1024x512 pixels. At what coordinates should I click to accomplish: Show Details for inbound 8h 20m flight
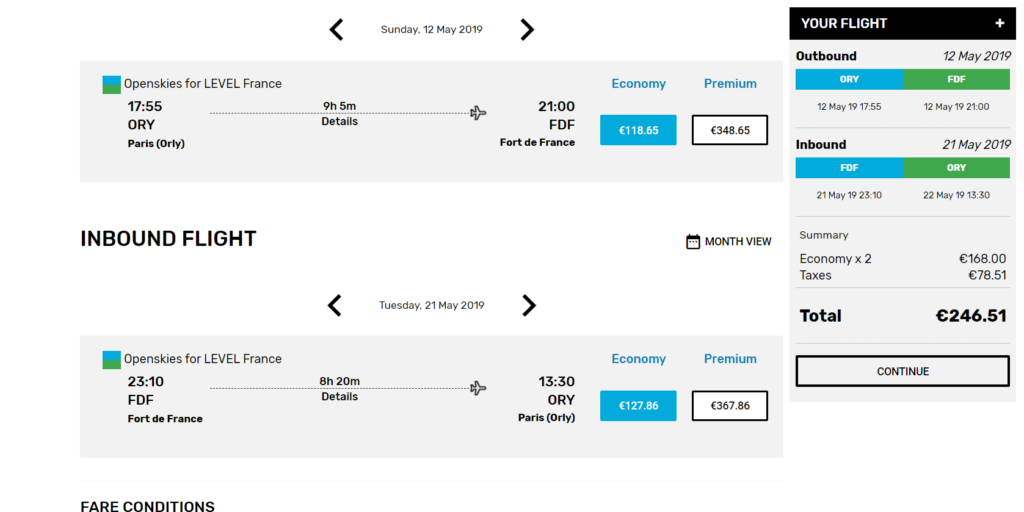tap(339, 397)
